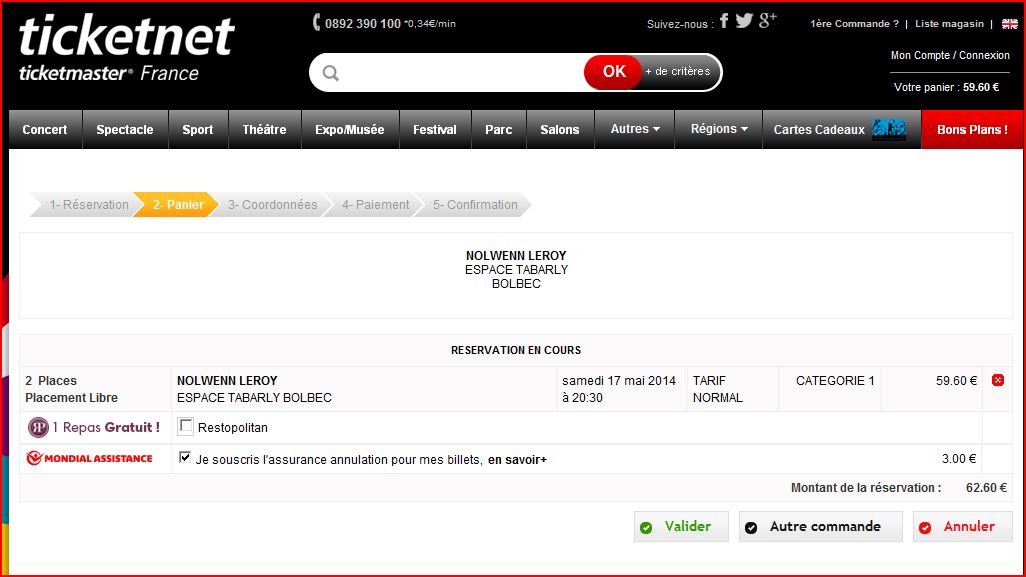Tick the Restopolitan checkbox

click(x=186, y=427)
